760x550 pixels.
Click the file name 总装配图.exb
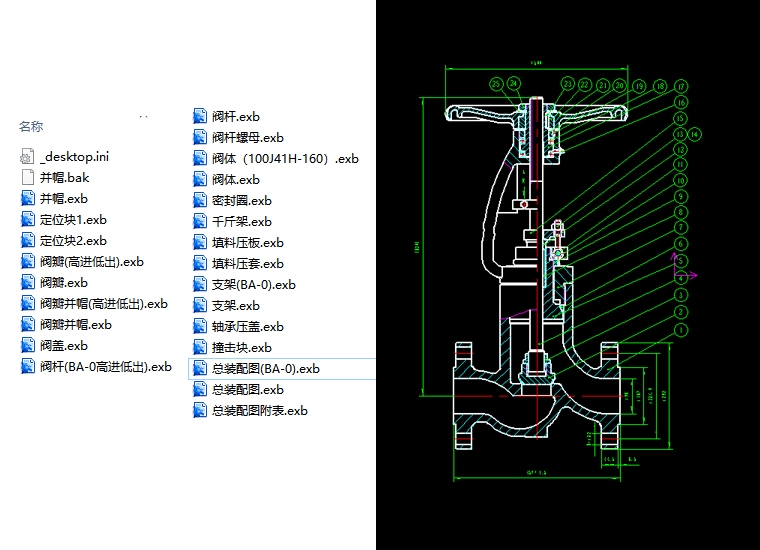(x=247, y=389)
